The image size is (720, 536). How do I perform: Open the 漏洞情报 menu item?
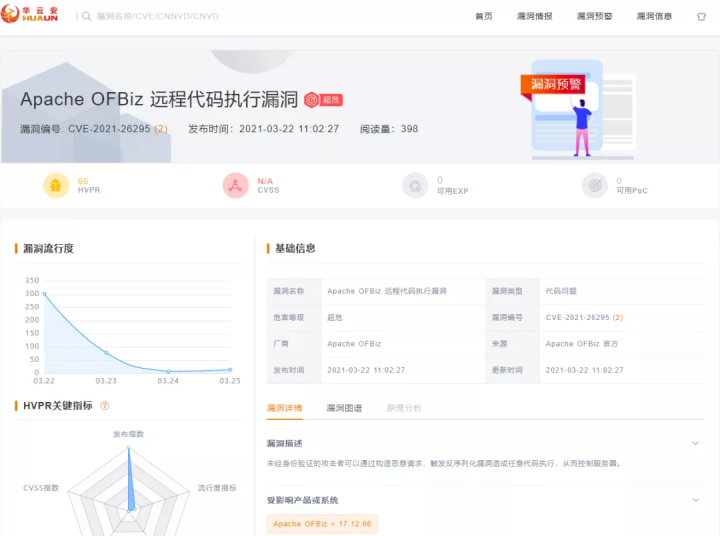534,17
